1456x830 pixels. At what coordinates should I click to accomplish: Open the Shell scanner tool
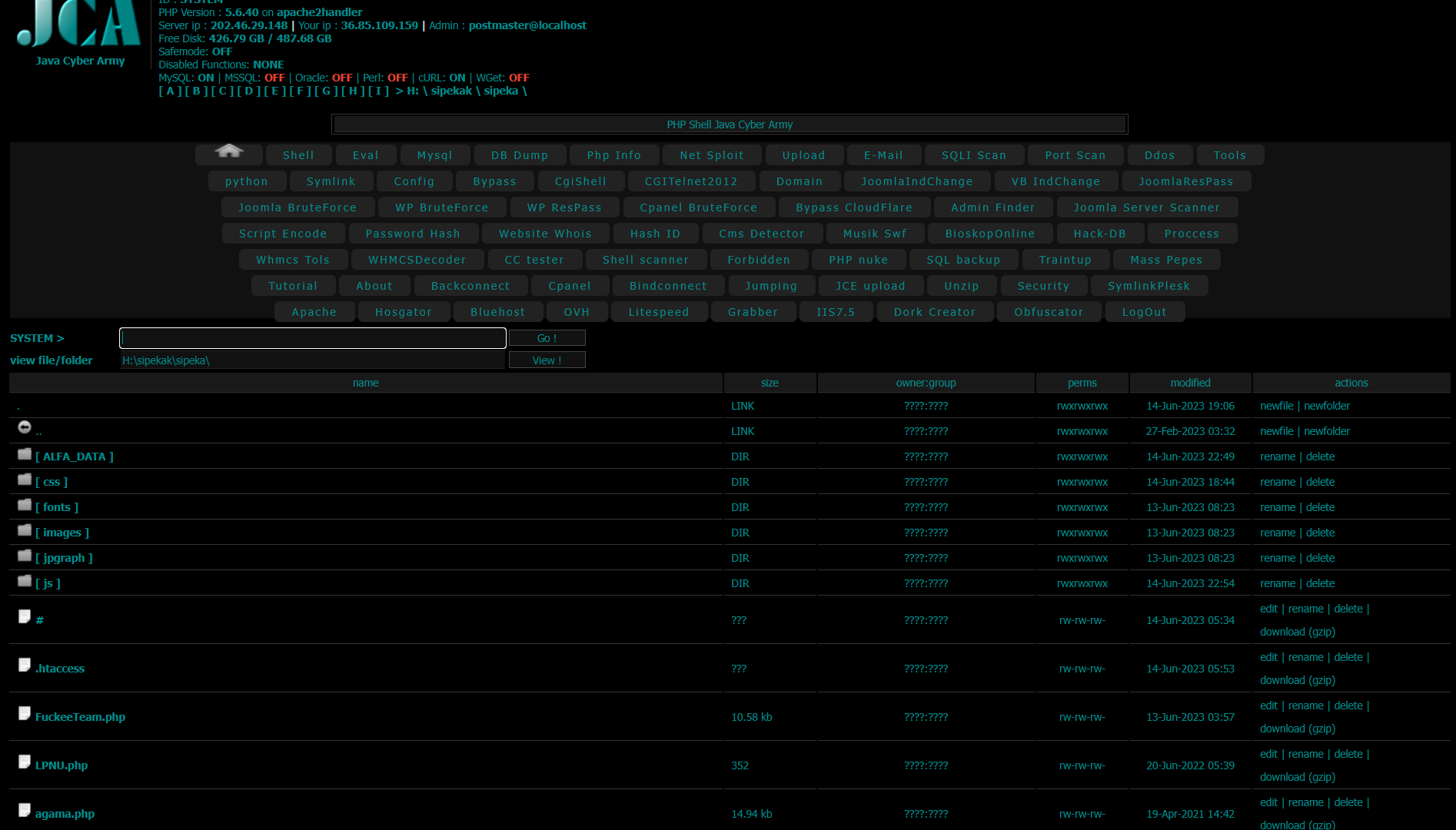tap(646, 260)
